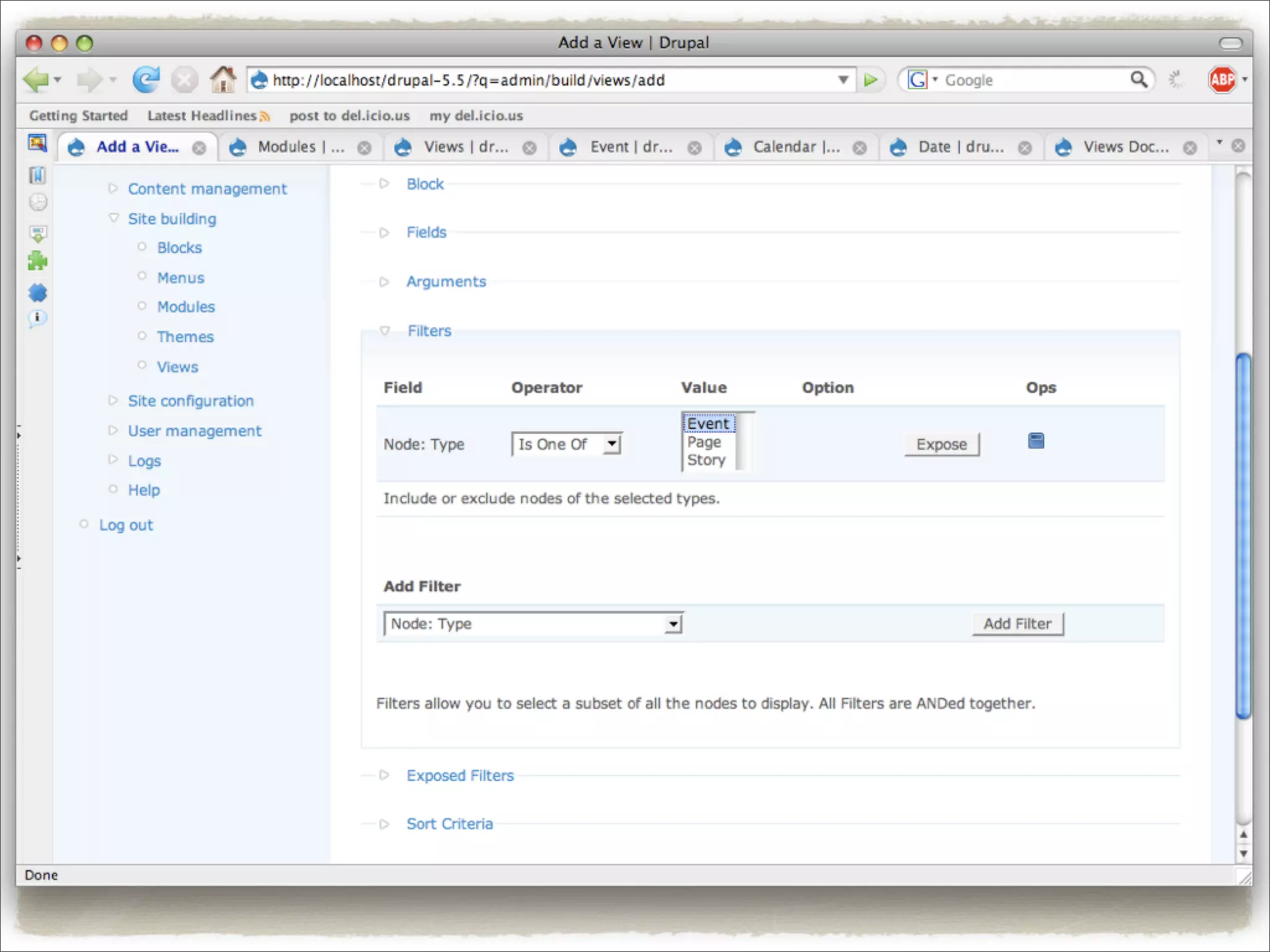The height and width of the screenshot is (952, 1270).
Task: Select Story in the Value list
Action: (706, 460)
